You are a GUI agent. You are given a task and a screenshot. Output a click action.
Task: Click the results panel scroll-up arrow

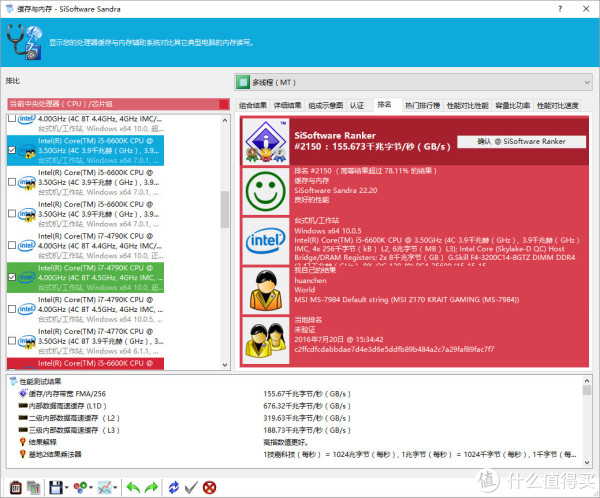pyautogui.click(x=587, y=380)
